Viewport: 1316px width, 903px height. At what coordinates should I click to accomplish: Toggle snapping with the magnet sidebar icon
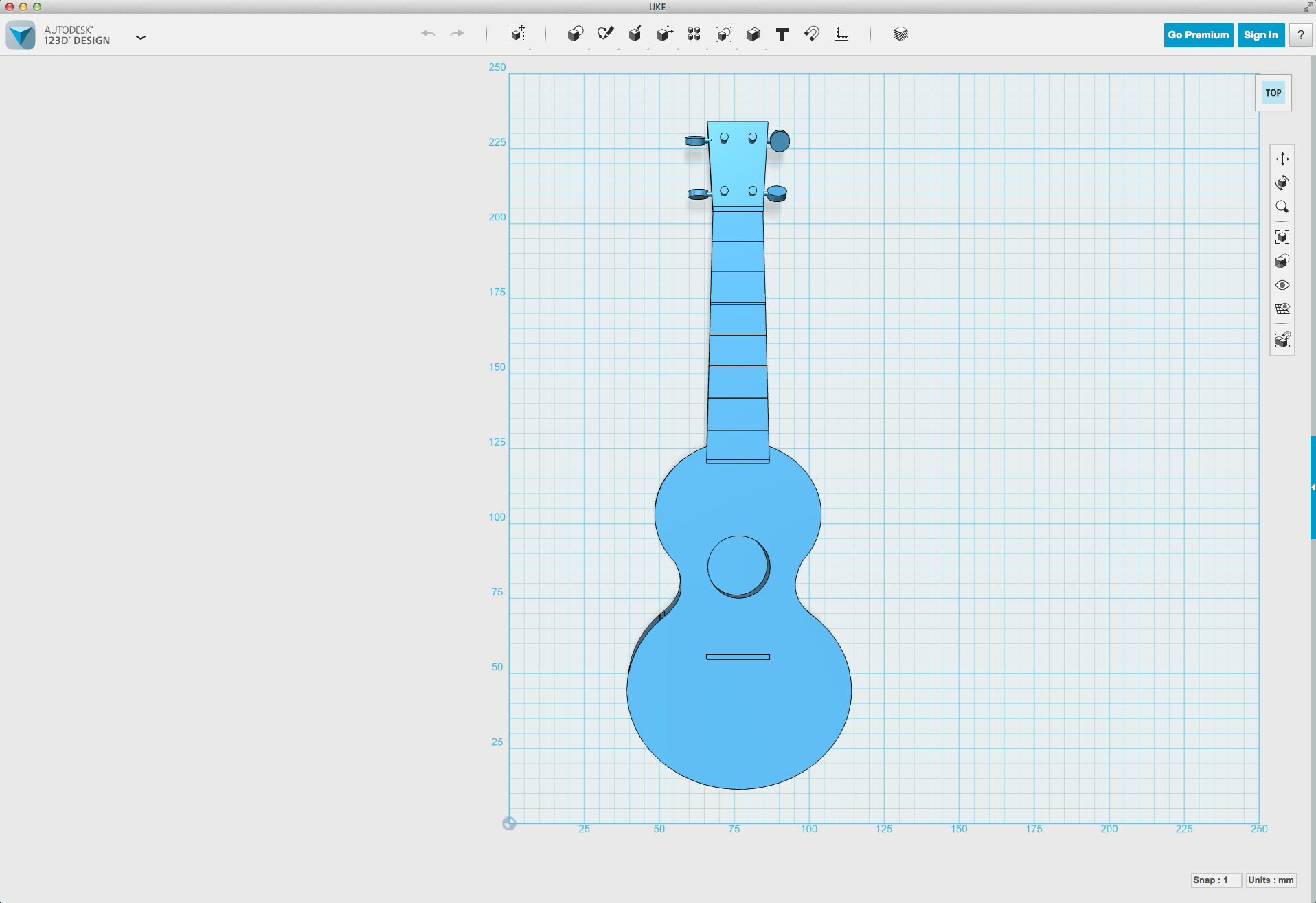pos(1282,339)
